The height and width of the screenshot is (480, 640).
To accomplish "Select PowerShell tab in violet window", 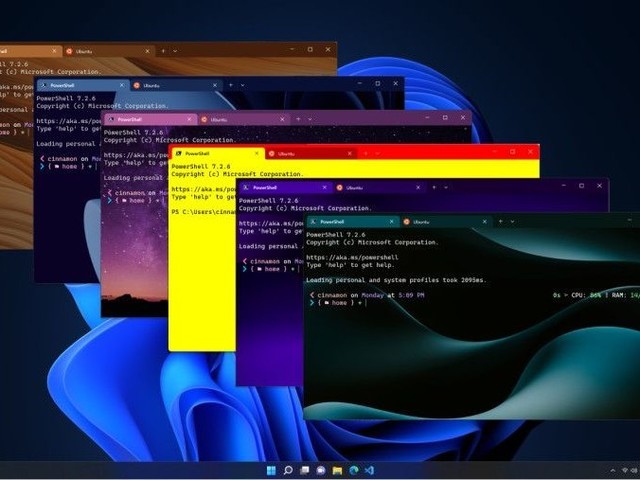I will click(x=284, y=187).
